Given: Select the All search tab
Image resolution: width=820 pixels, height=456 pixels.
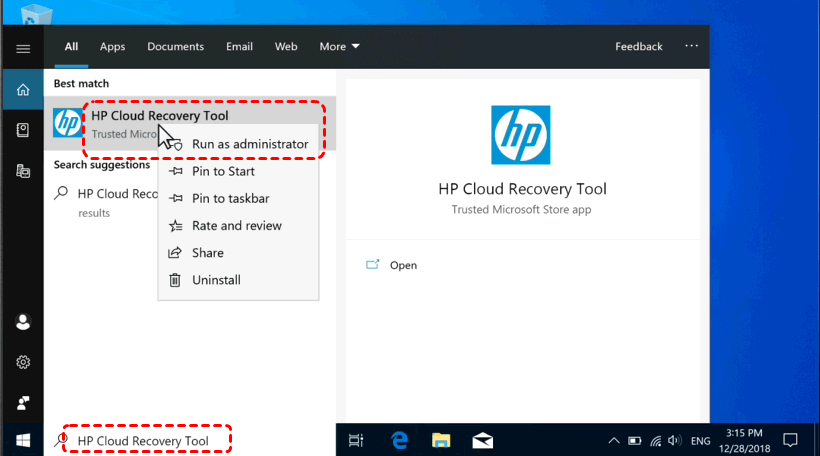Looking at the screenshot, I should pos(71,47).
